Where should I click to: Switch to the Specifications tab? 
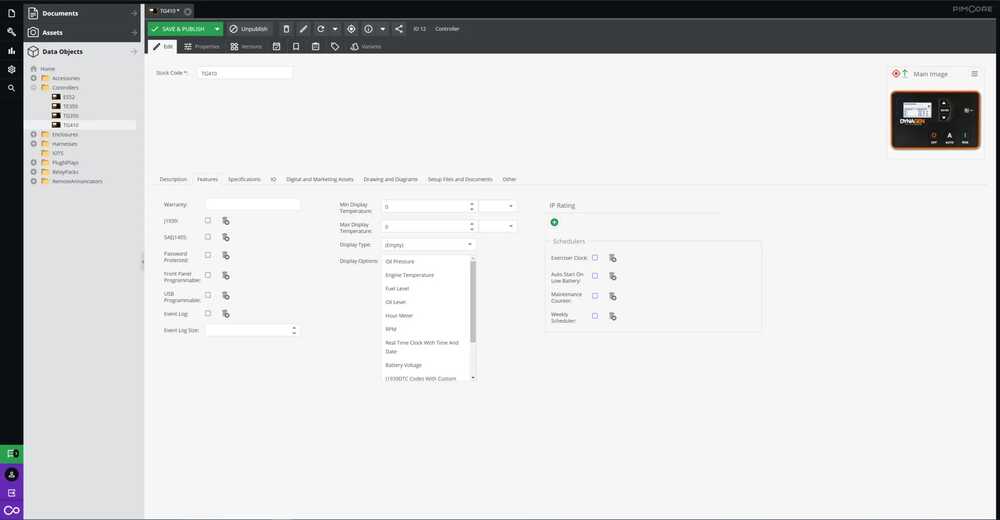tap(244, 179)
